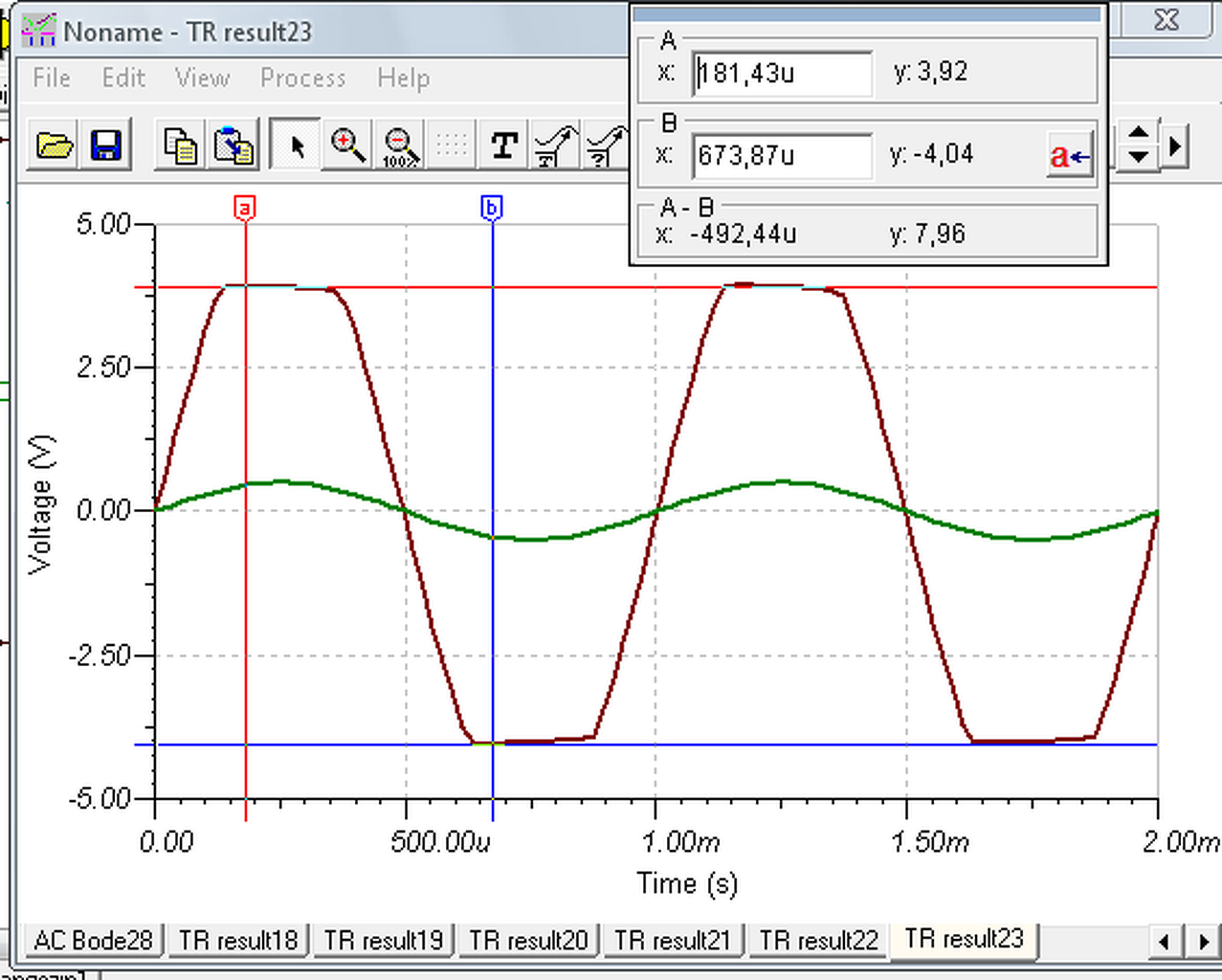Screen dimensions: 1222x980
Task: Open the Help menu
Action: (403, 78)
